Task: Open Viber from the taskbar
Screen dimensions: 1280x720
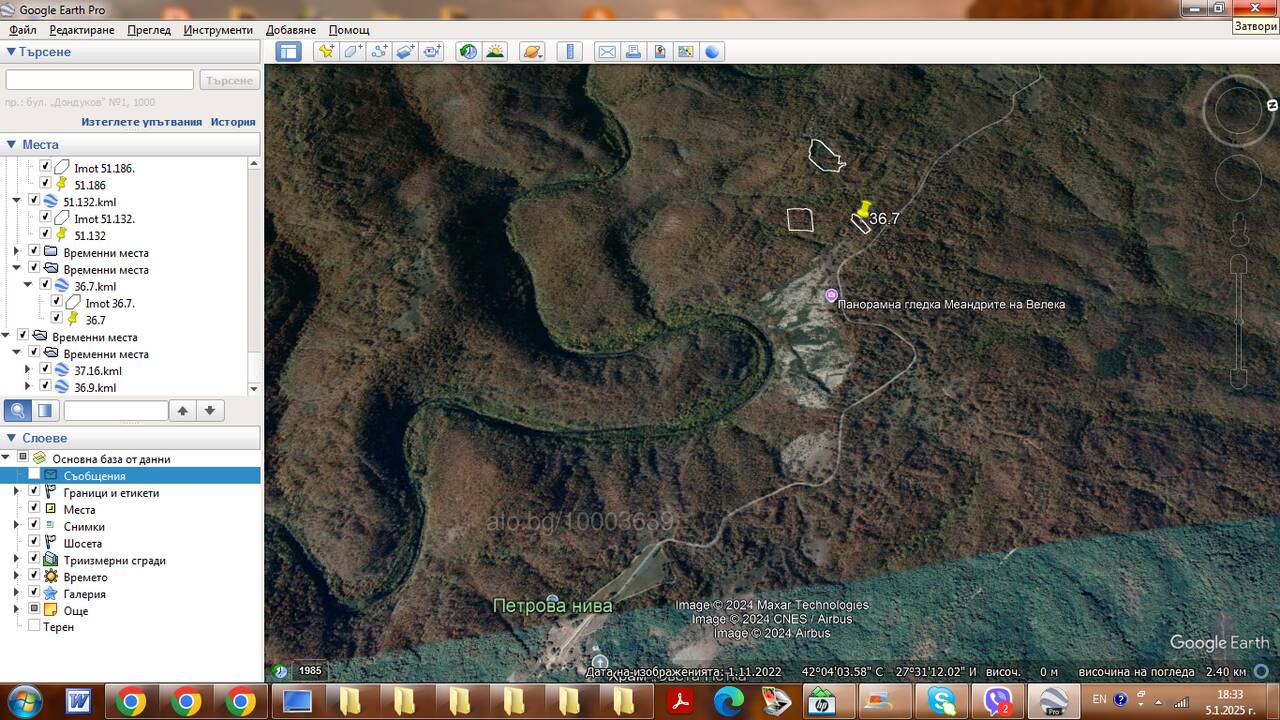Action: coord(997,701)
